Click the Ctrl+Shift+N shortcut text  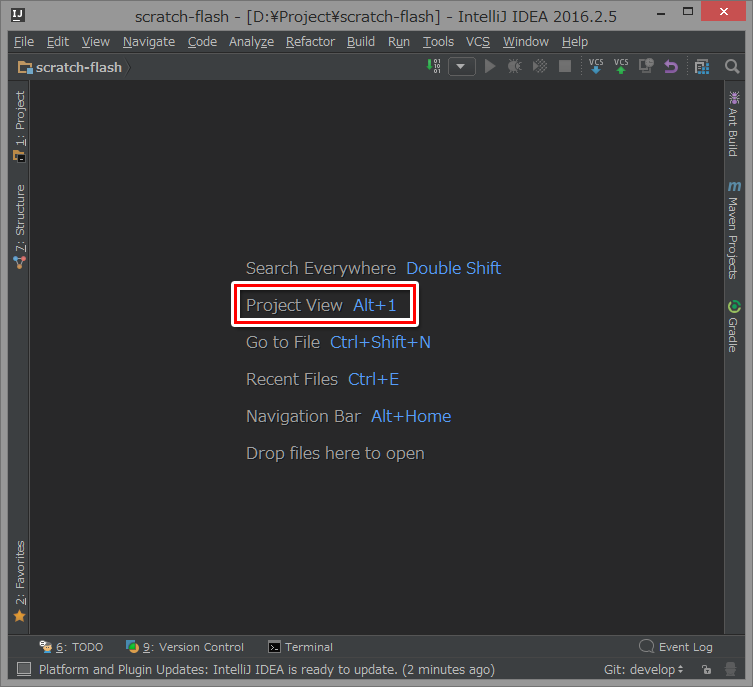click(x=380, y=342)
